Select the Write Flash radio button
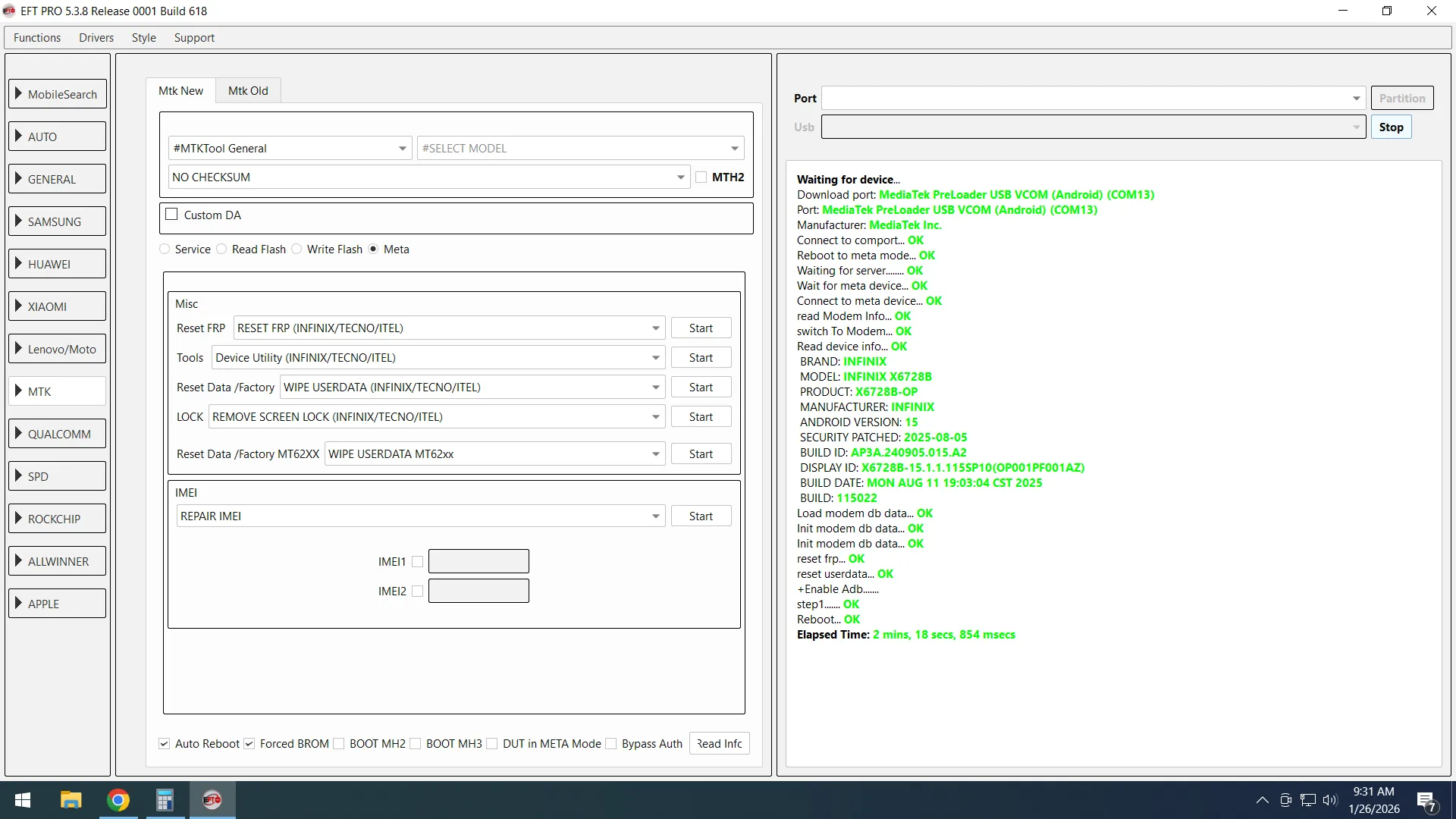The width and height of the screenshot is (1456, 819). tap(297, 249)
